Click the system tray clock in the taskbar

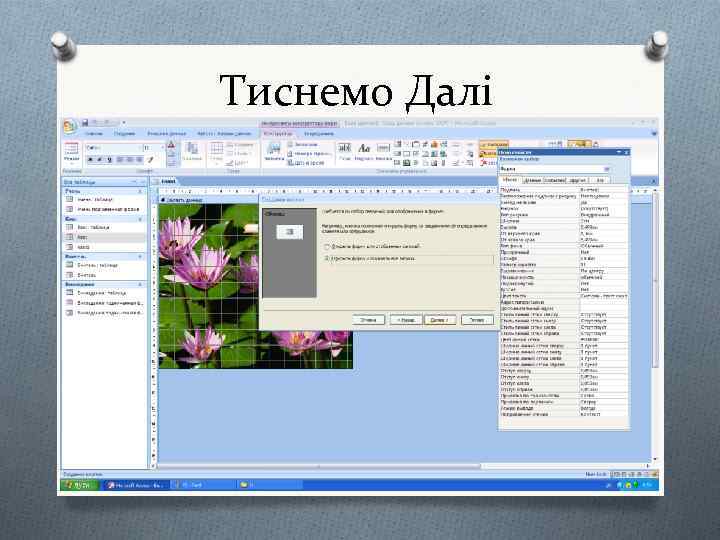[647, 485]
